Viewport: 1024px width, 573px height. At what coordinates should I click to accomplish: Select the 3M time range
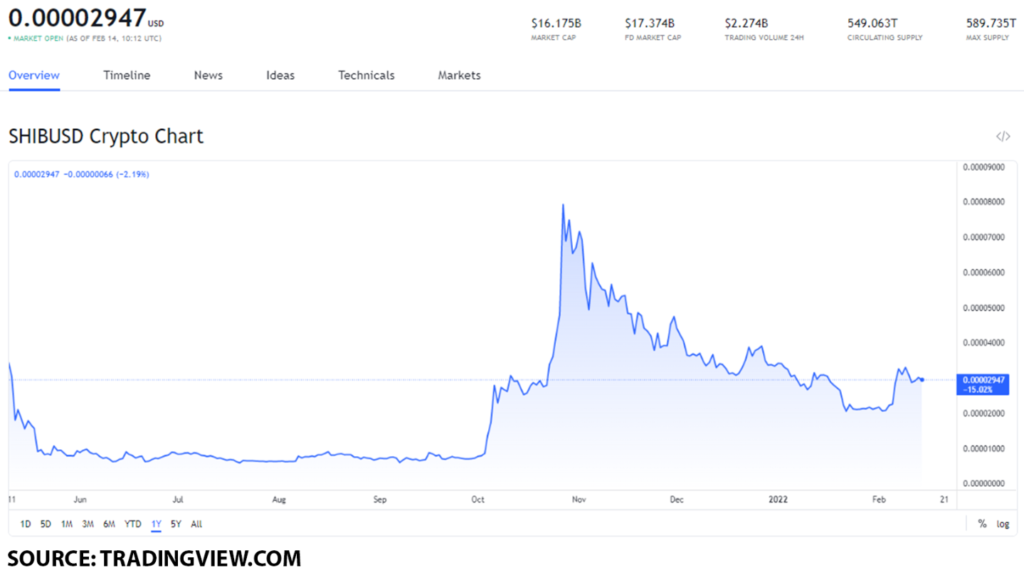click(88, 524)
